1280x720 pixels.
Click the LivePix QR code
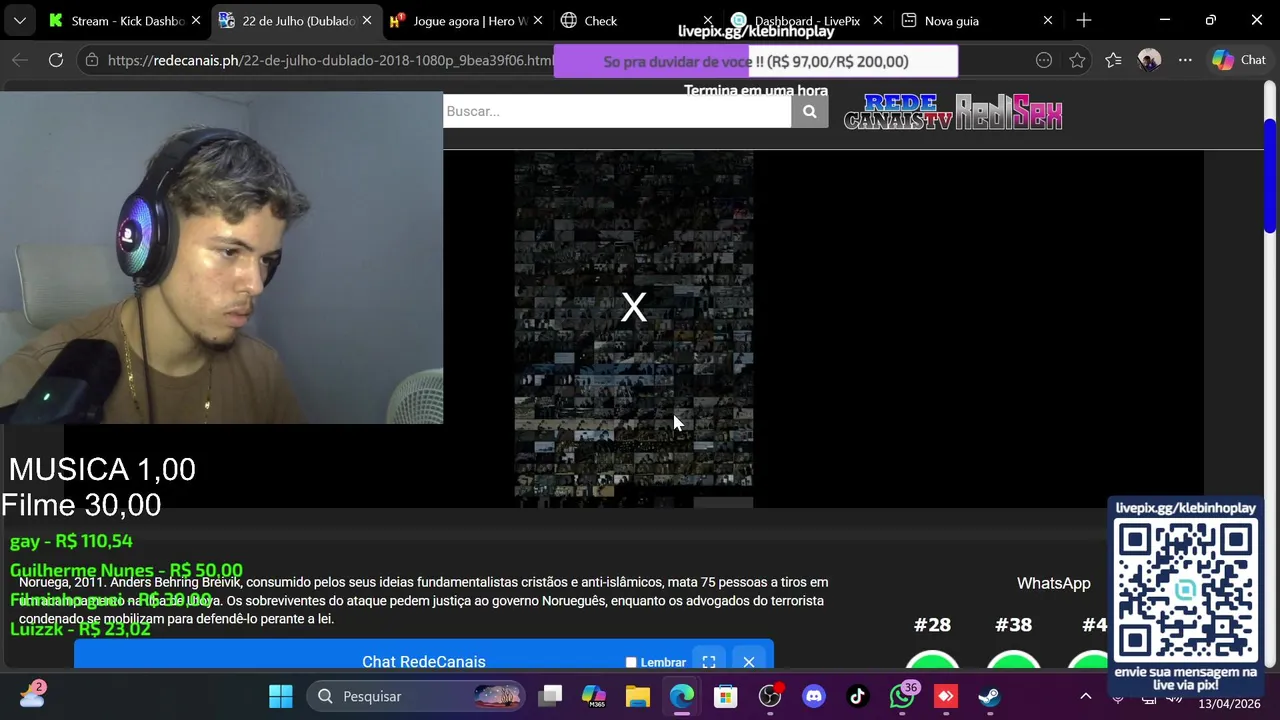[x=1185, y=590]
